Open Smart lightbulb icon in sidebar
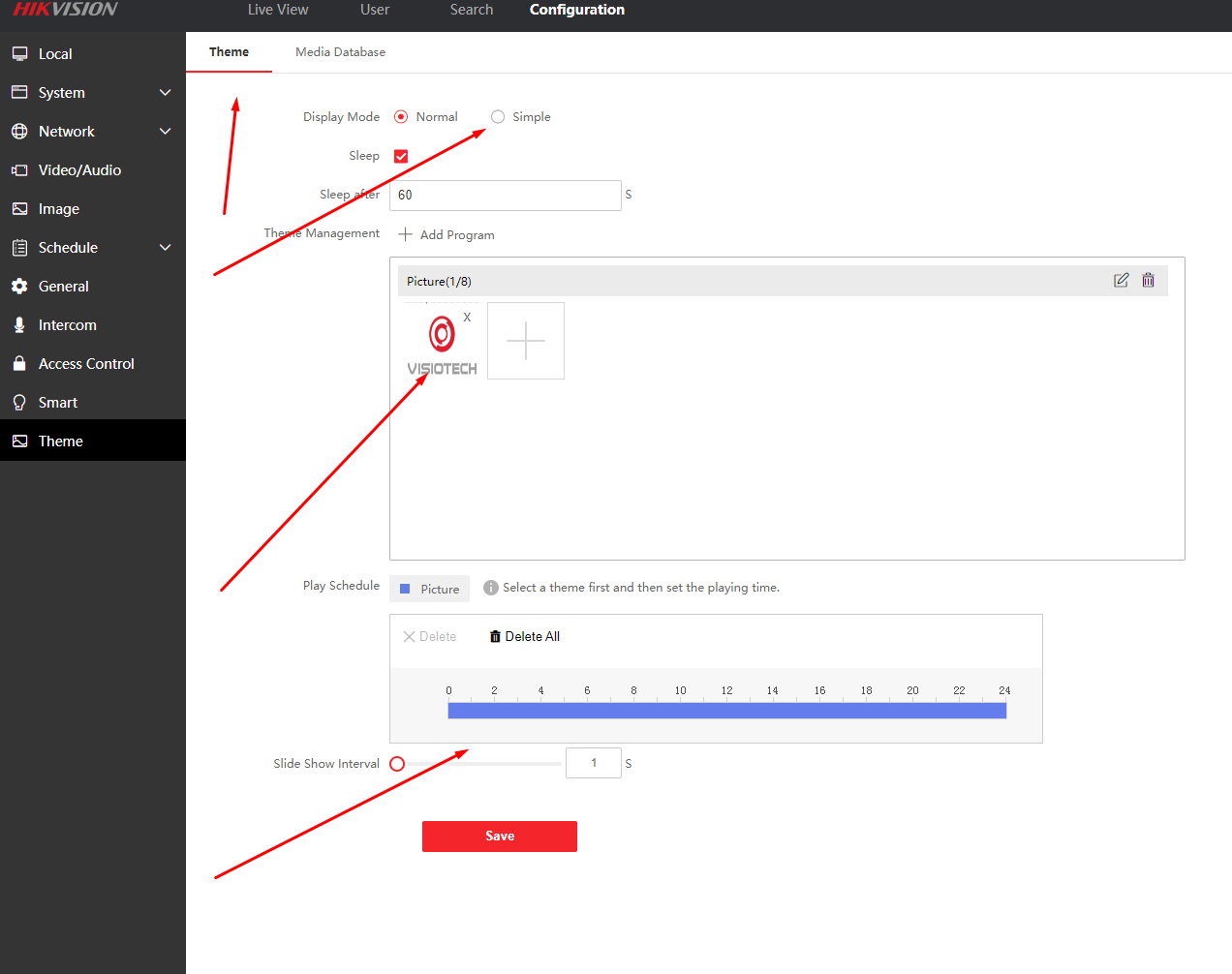The image size is (1232, 974). 19,403
